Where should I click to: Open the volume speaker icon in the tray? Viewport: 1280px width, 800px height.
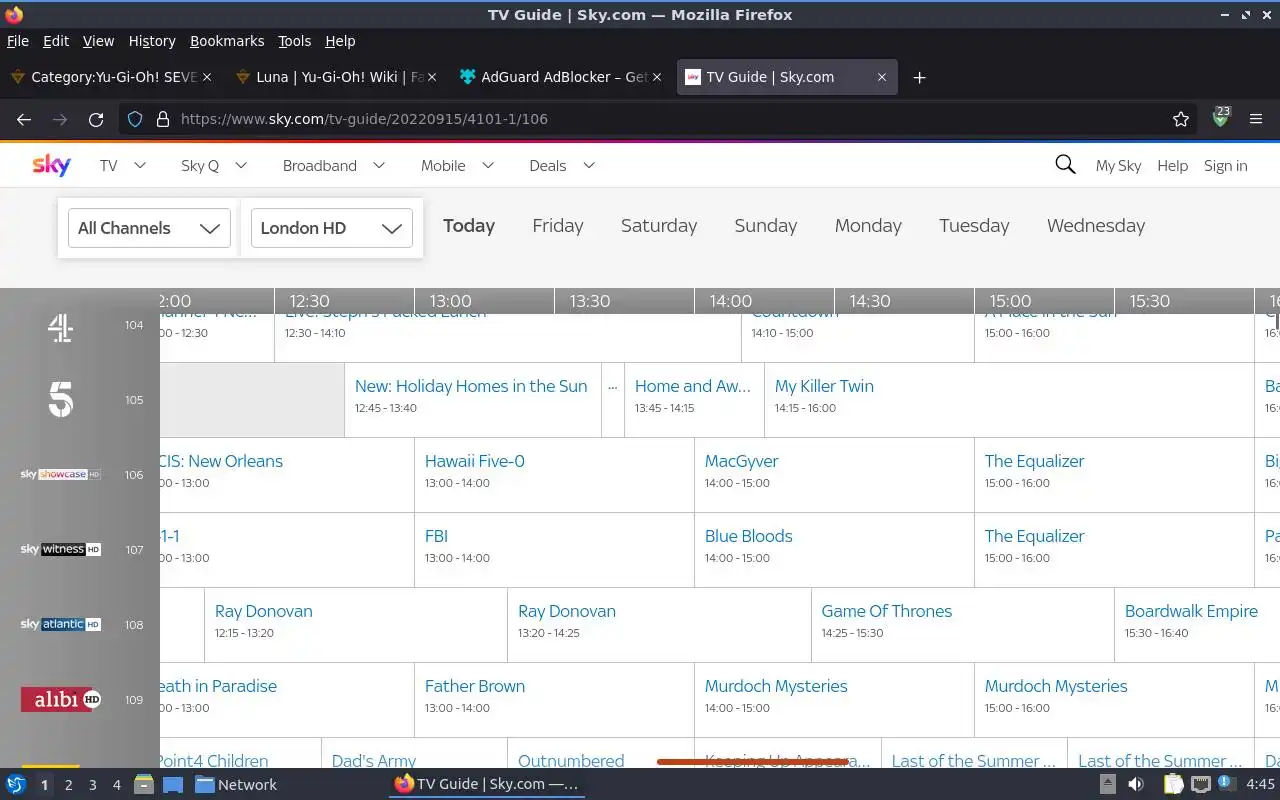tap(1136, 784)
